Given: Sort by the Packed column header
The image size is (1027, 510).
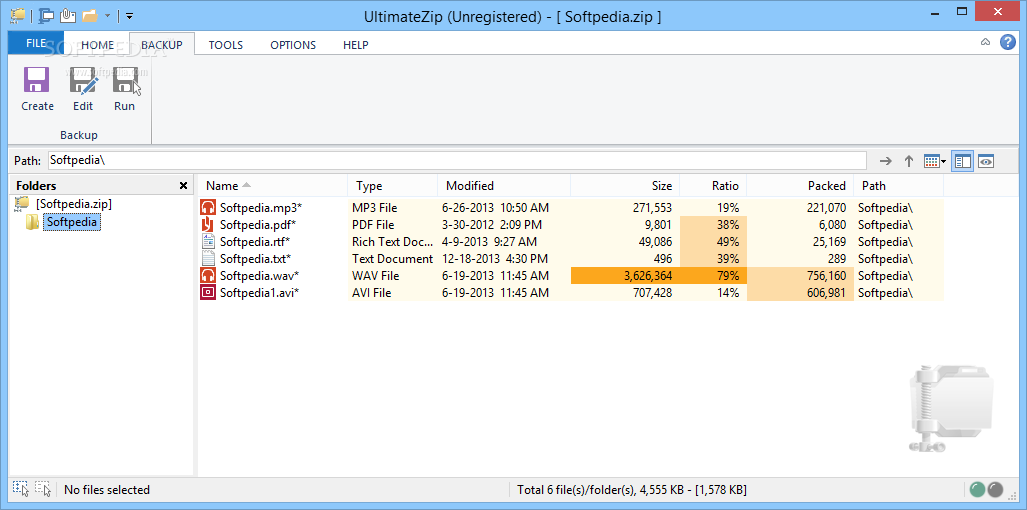Looking at the screenshot, I should point(800,186).
